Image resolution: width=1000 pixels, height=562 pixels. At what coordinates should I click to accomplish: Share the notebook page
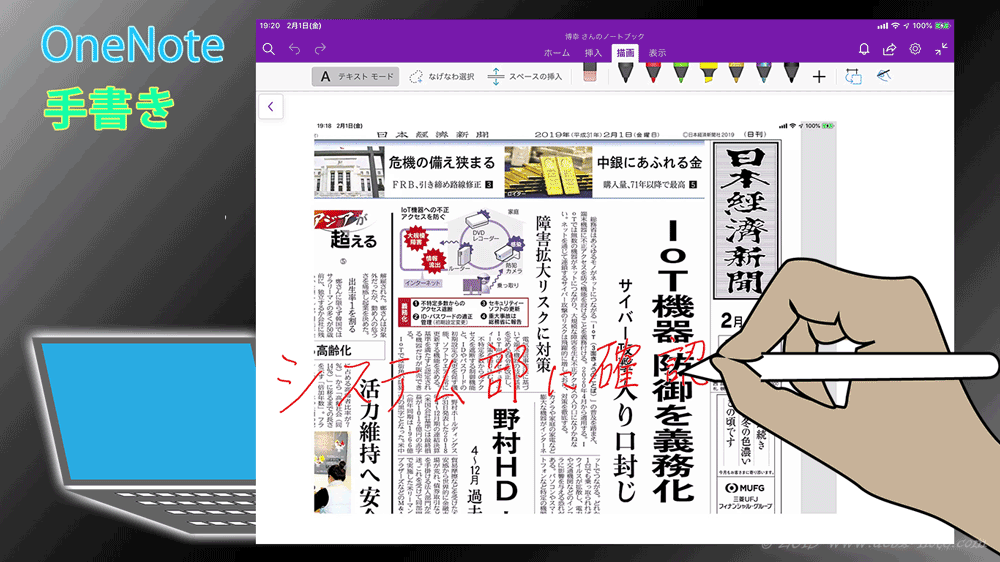coord(889,49)
